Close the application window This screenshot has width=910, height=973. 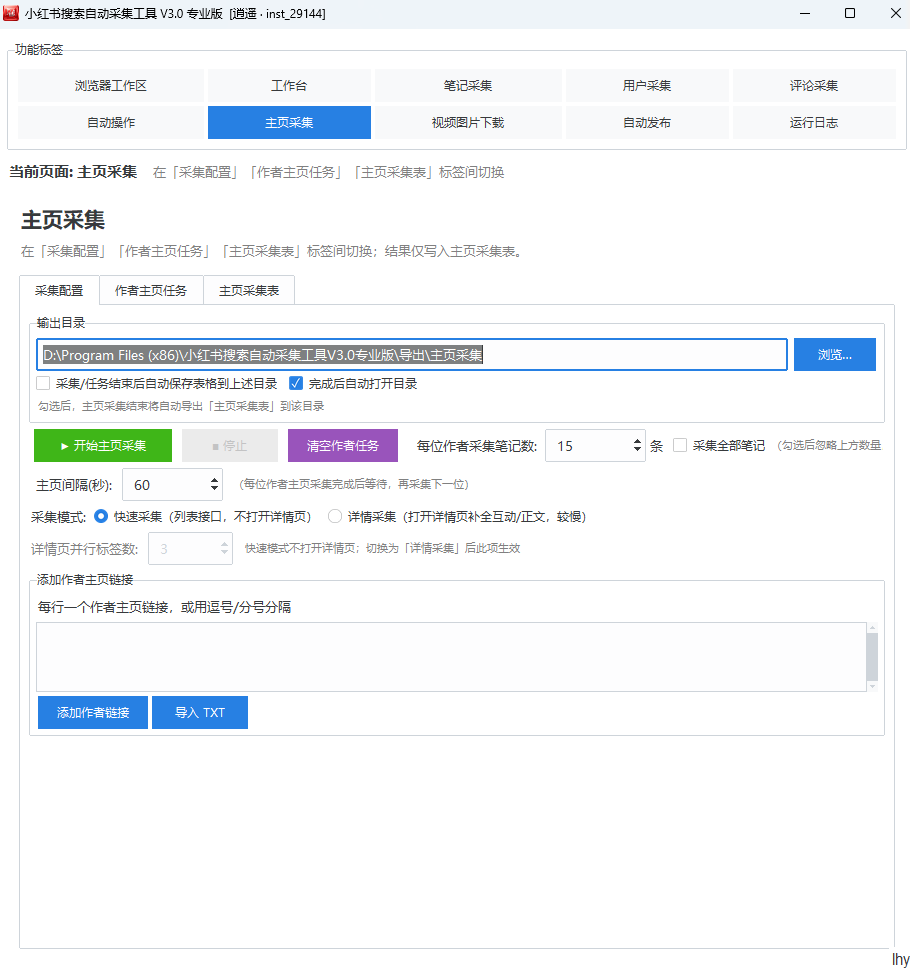click(x=895, y=13)
